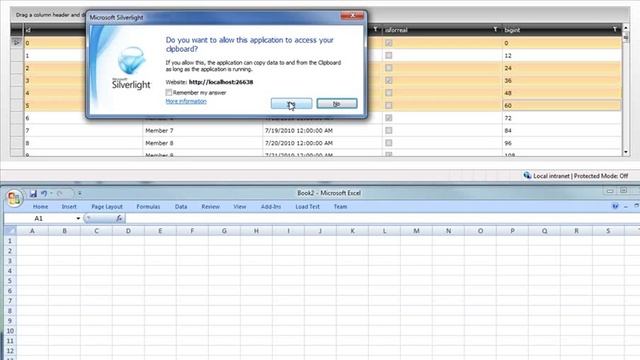This screenshot has height=360, width=640.
Task: Click the Name Box showing A1
Action: tap(39, 218)
